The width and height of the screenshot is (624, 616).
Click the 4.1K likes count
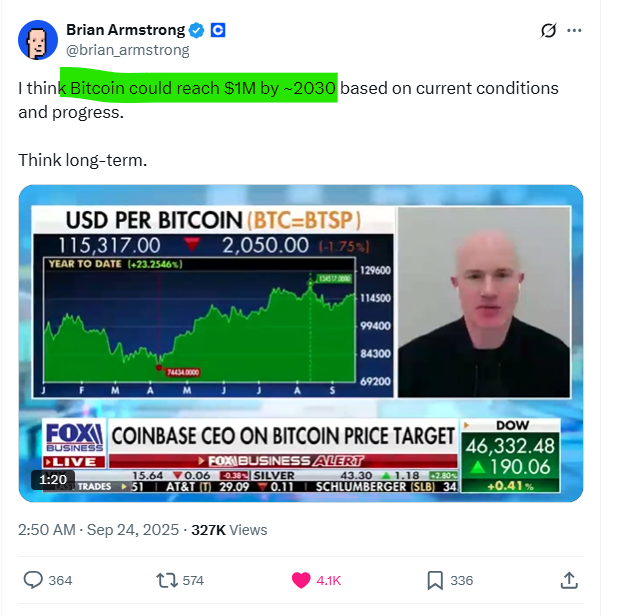point(329,581)
